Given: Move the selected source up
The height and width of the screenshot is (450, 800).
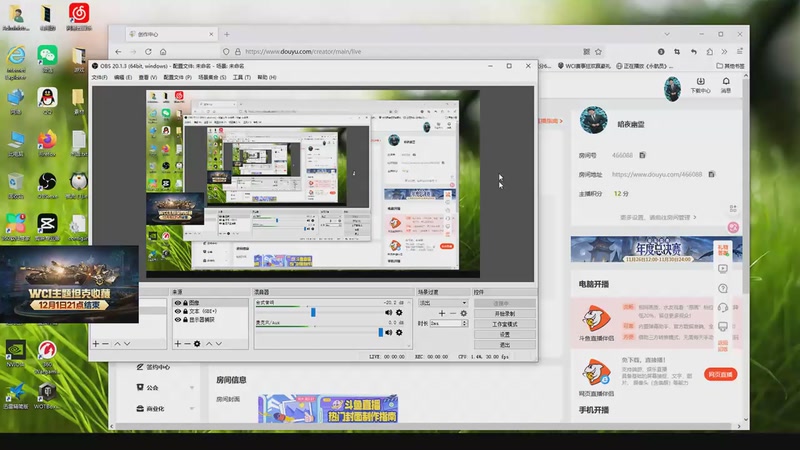Looking at the screenshot, I should 209,344.
